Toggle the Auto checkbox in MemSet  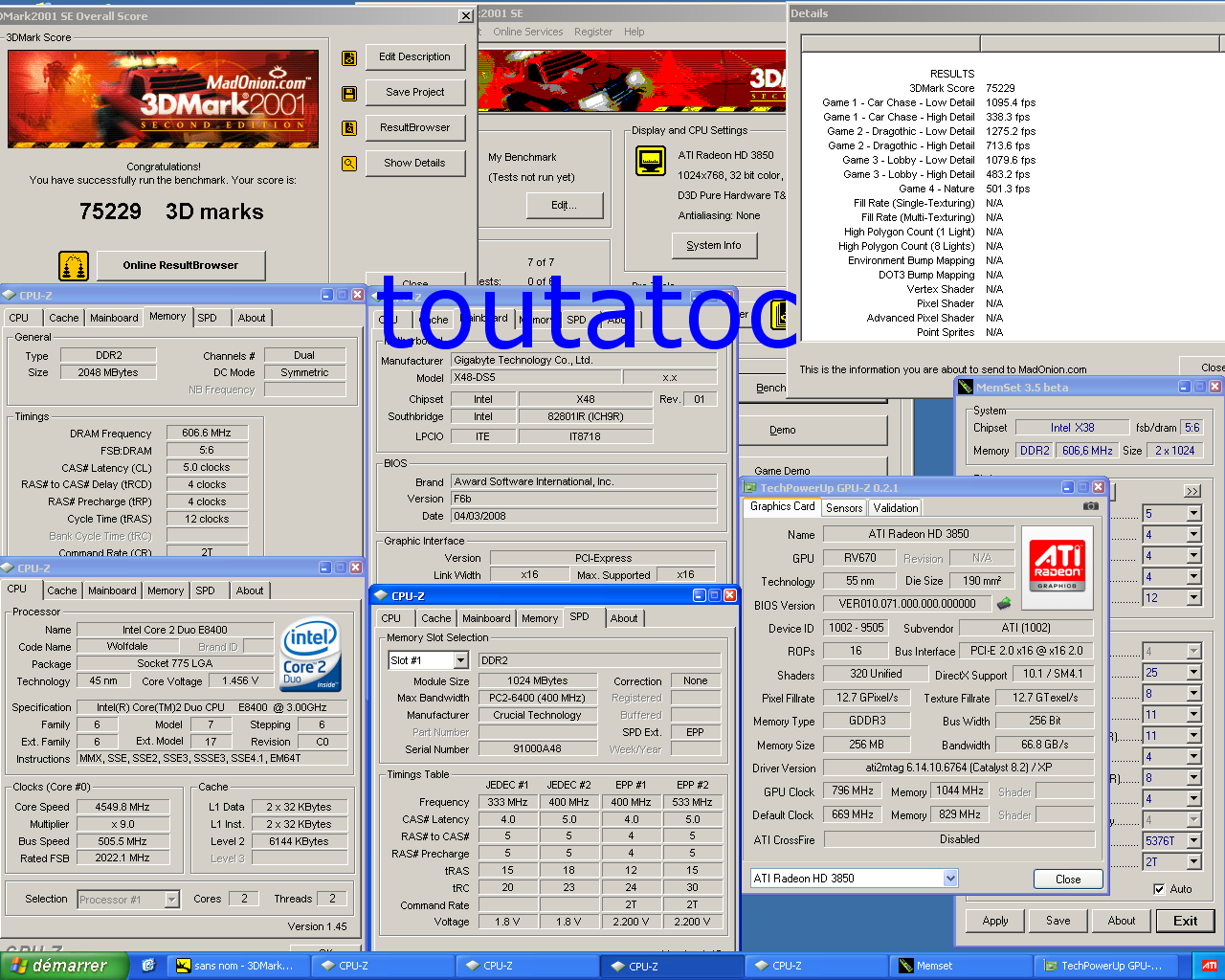click(1159, 889)
